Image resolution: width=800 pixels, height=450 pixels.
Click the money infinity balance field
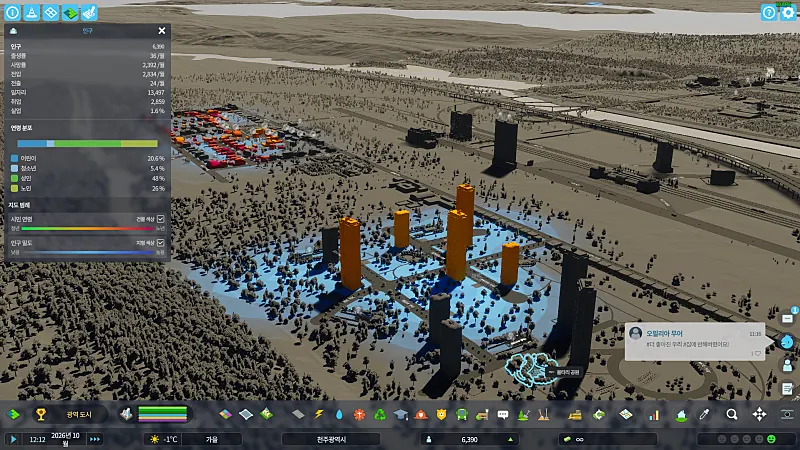[608, 439]
